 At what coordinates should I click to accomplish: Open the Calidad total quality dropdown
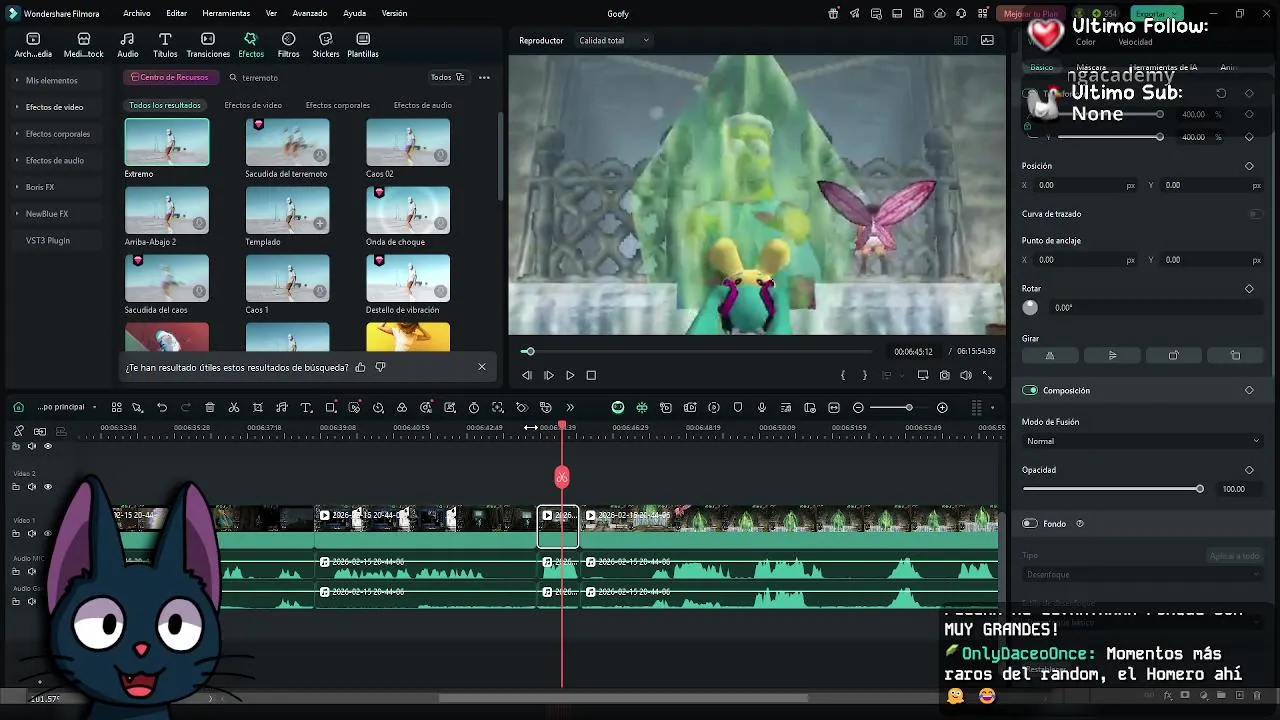click(x=614, y=40)
